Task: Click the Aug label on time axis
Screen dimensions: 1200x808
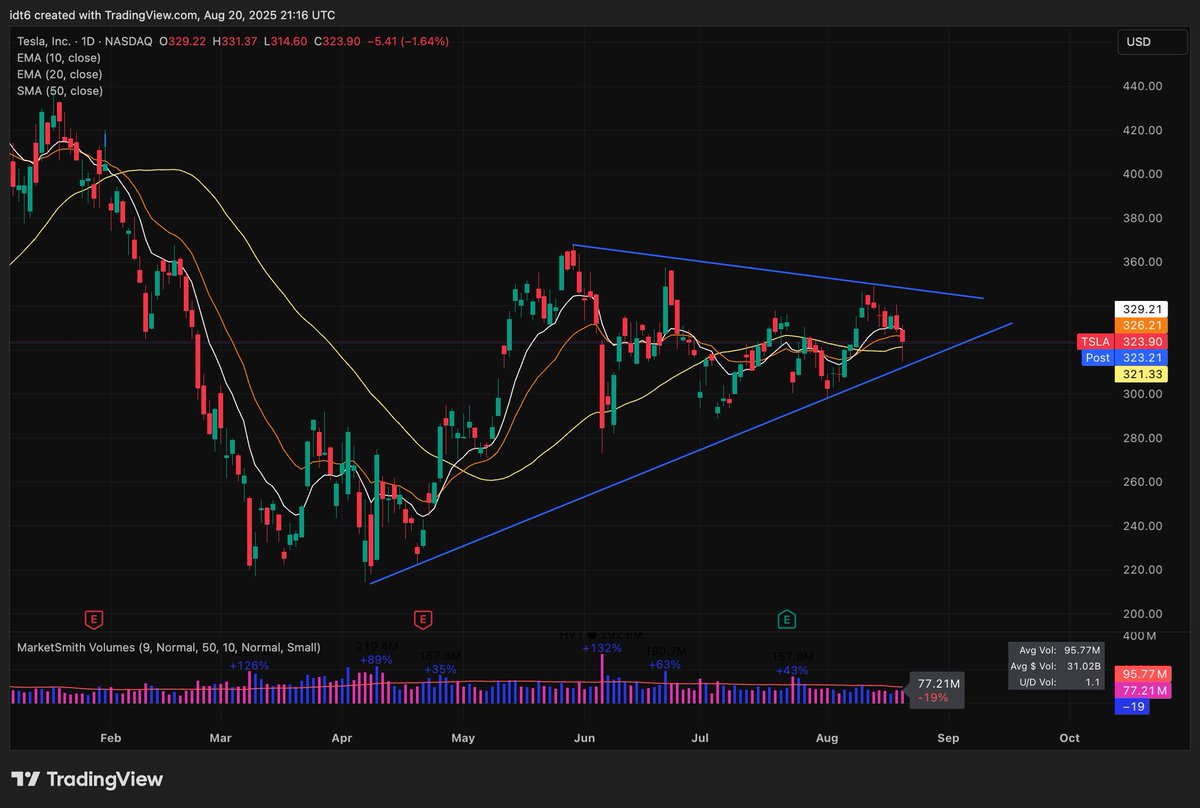Action: [x=828, y=738]
